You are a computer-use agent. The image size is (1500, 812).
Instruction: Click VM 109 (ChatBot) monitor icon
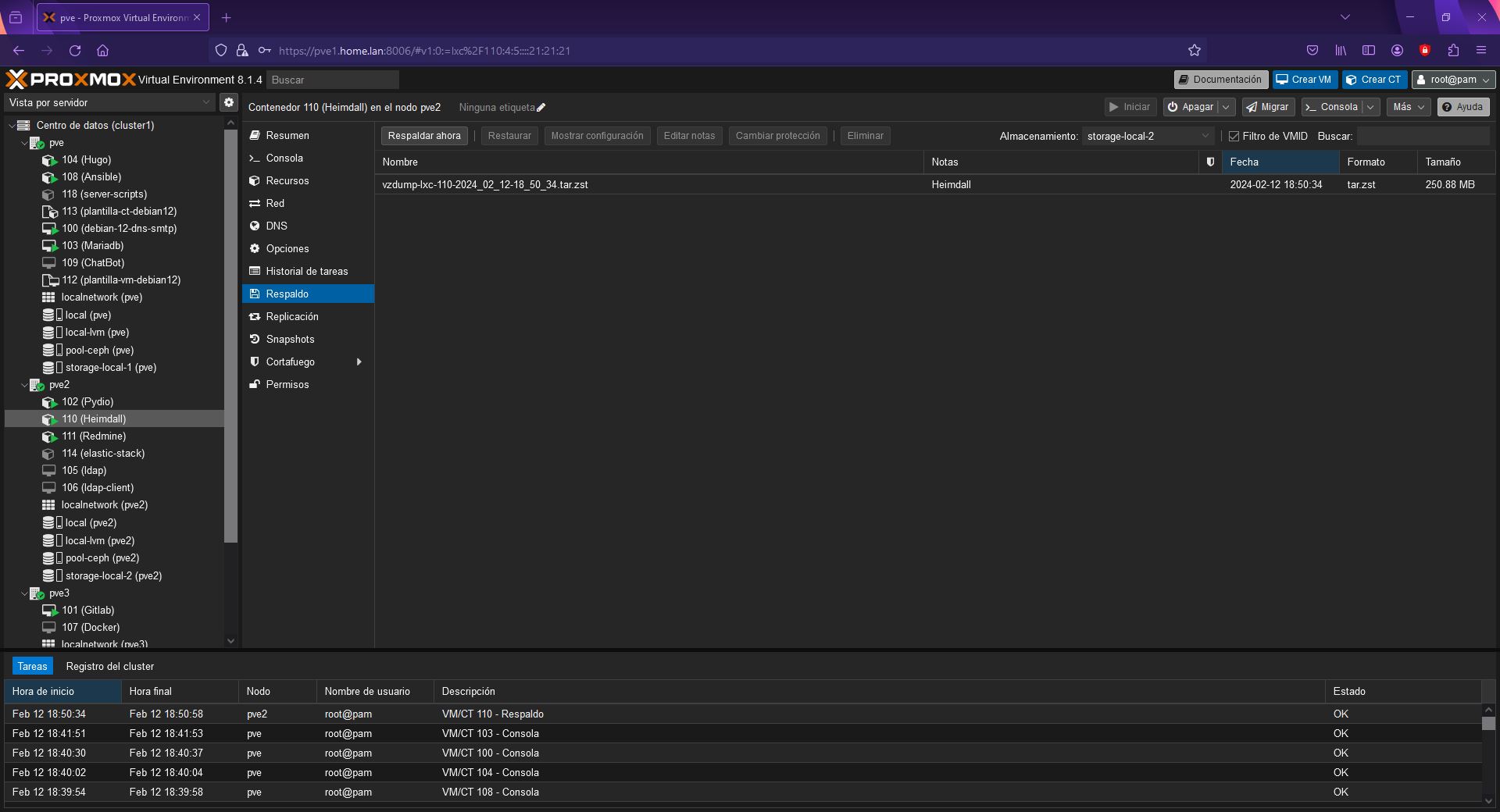pyautogui.click(x=48, y=263)
